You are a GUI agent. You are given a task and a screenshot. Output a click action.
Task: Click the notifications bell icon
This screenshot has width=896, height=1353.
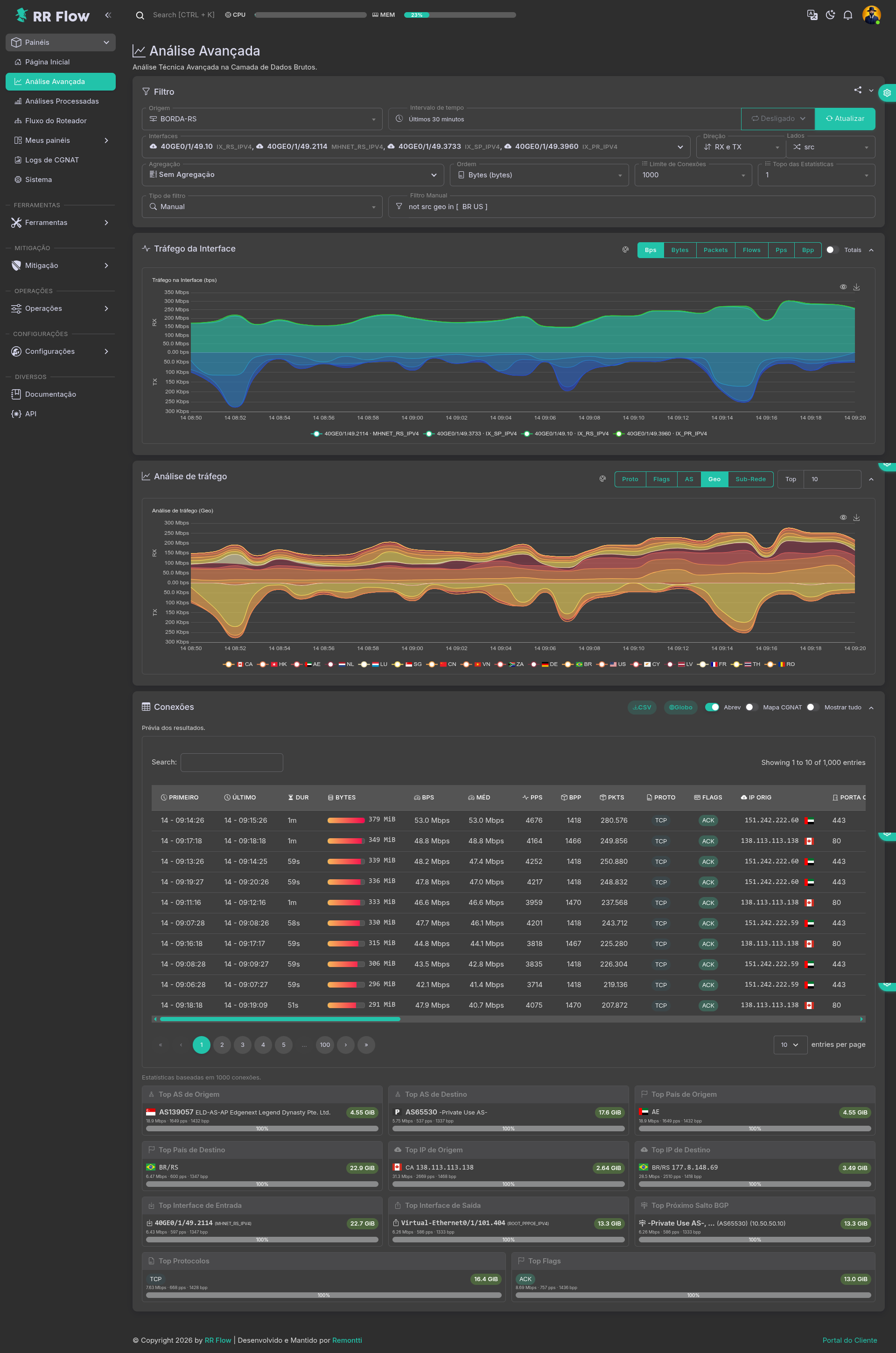pos(847,15)
